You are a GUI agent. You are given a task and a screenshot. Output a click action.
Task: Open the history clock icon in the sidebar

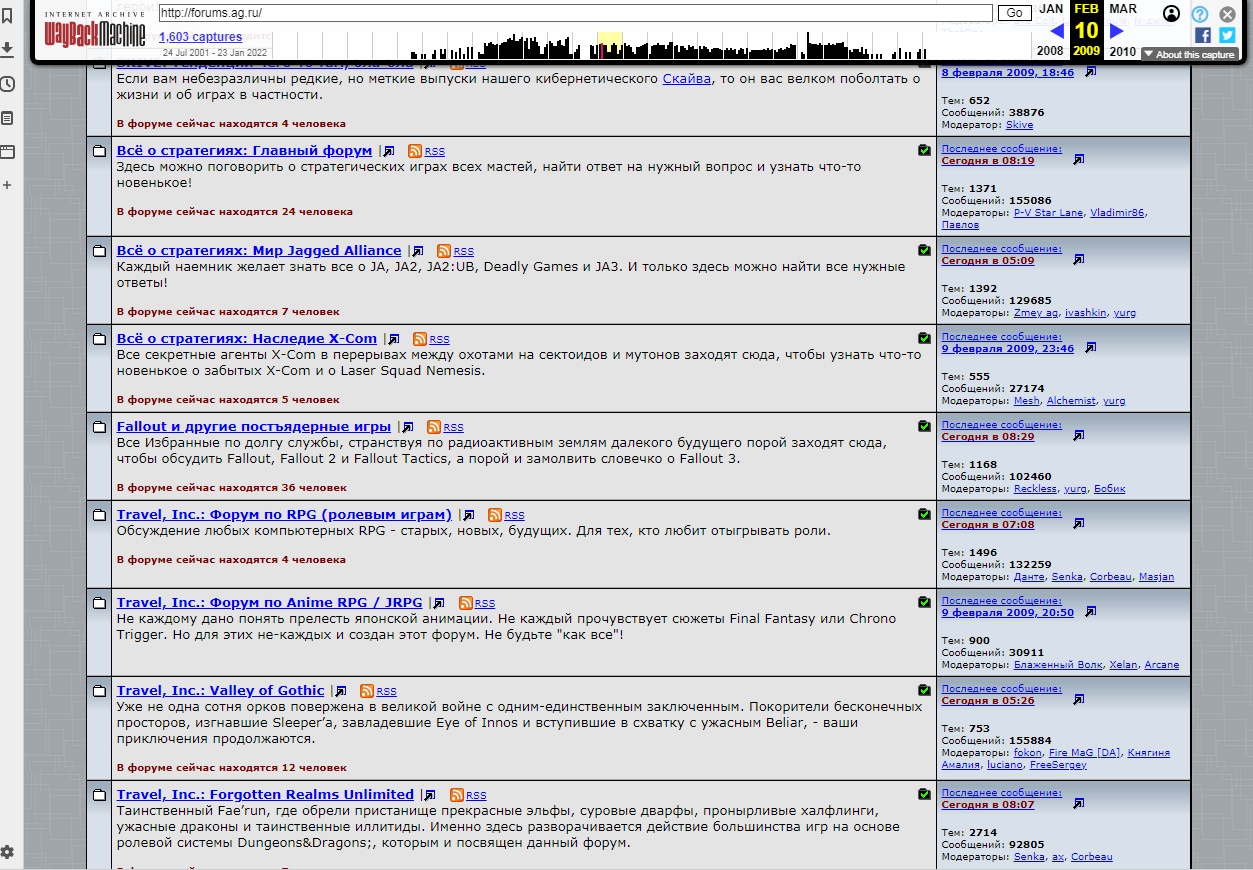point(7,84)
